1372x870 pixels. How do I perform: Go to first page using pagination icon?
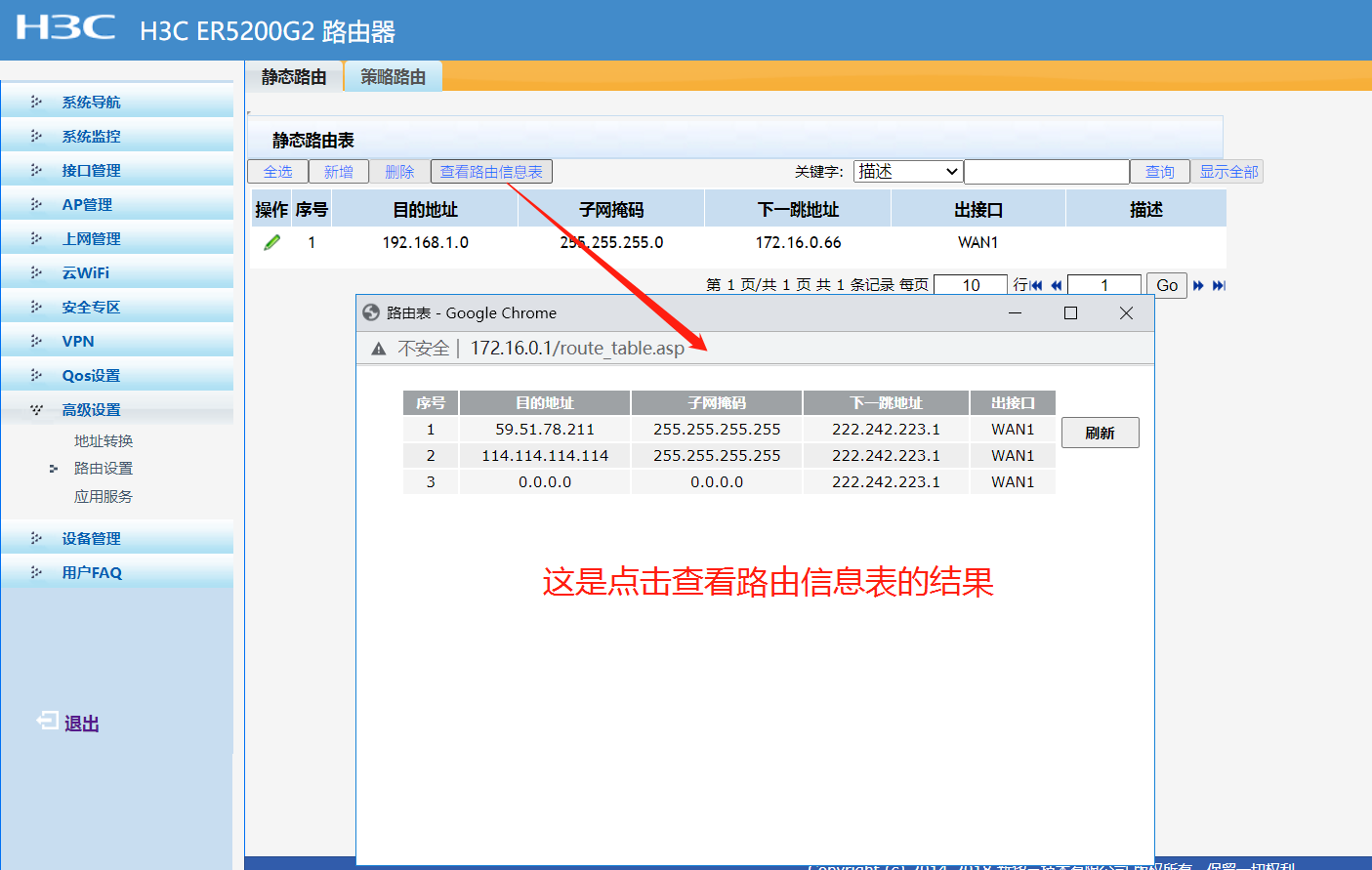[1036, 285]
